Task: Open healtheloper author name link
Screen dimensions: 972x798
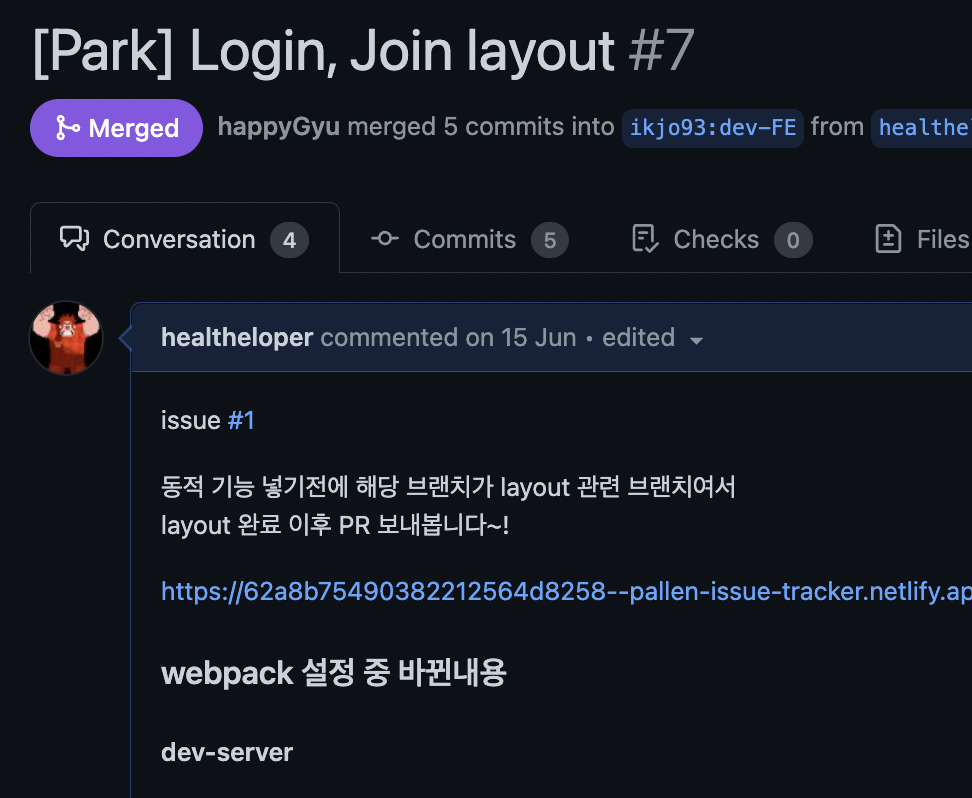Action: coord(237,337)
